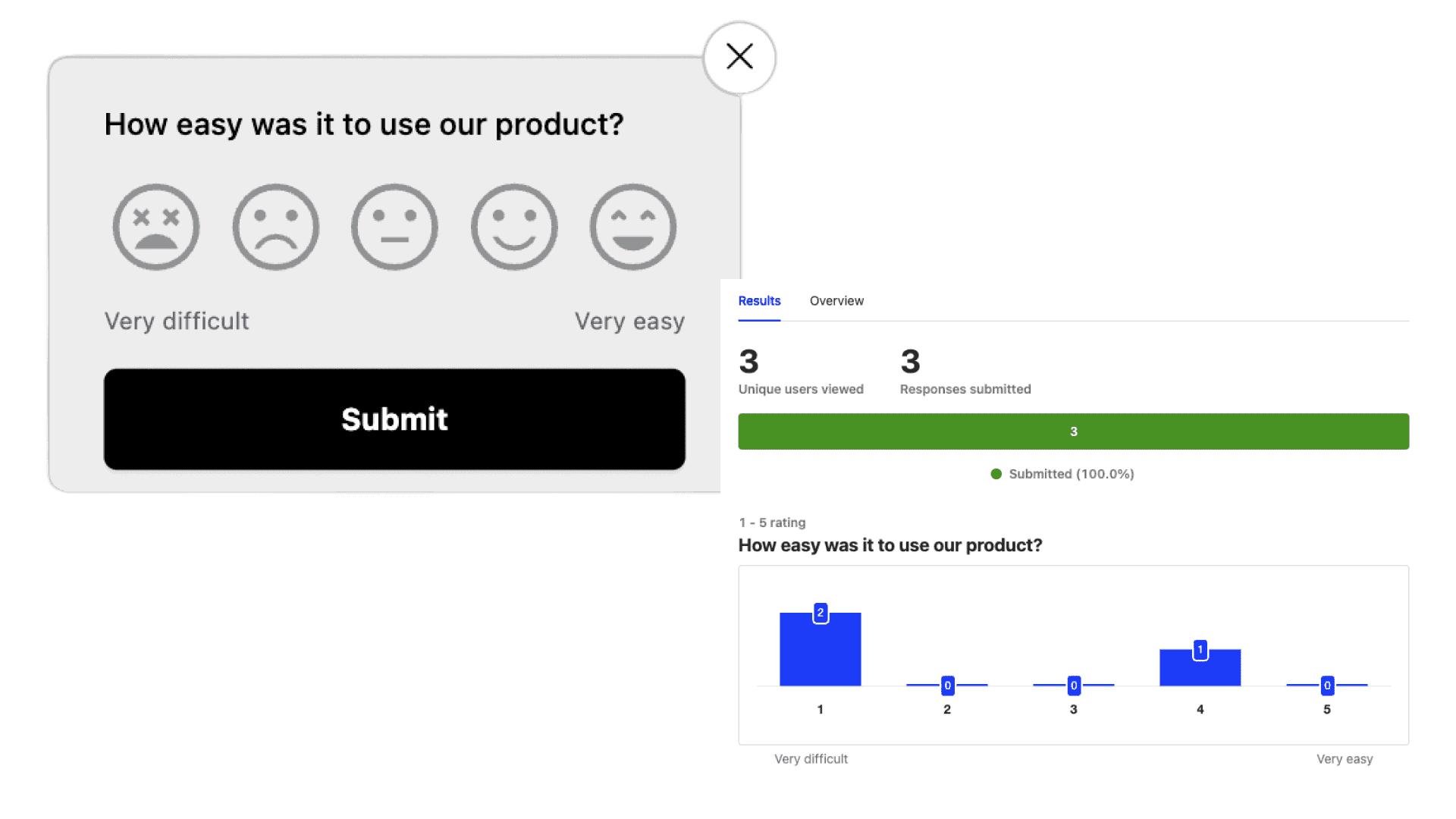Screen dimensions: 1456x819
Task: Select the very easy grinning face emoji
Action: click(x=633, y=227)
